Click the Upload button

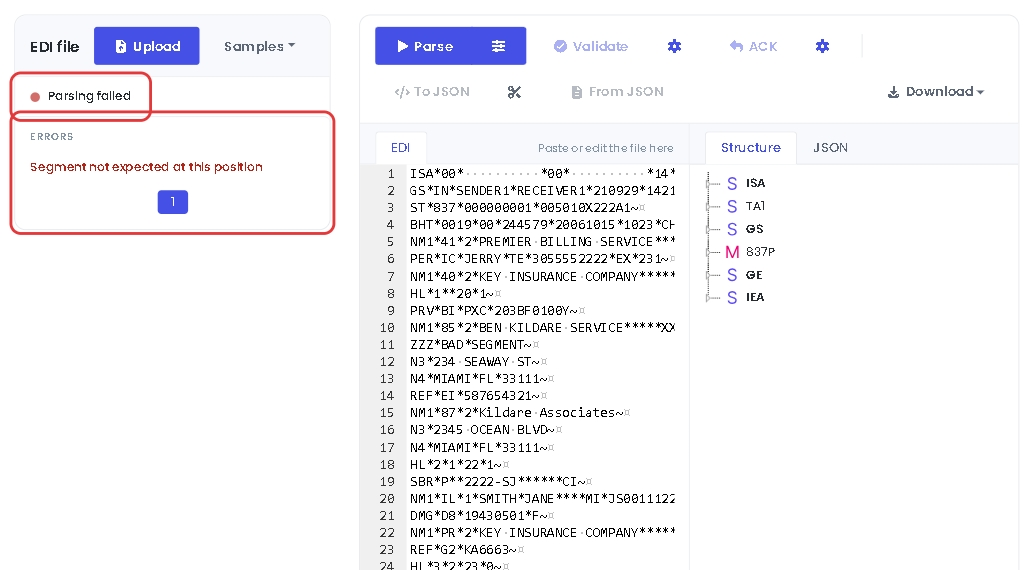pos(146,46)
